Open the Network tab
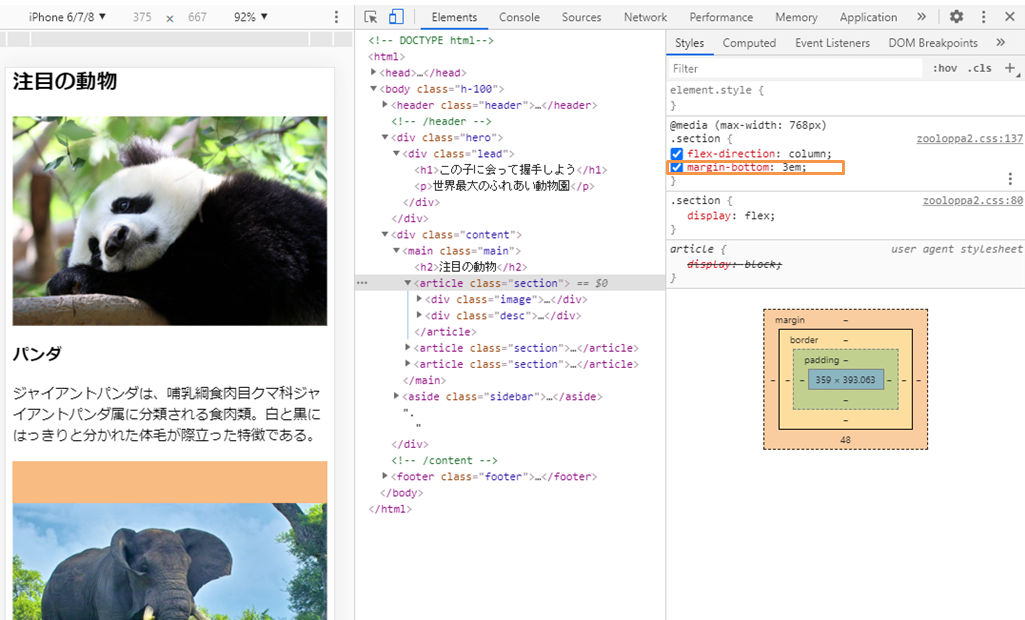1025x620 pixels. (x=645, y=17)
